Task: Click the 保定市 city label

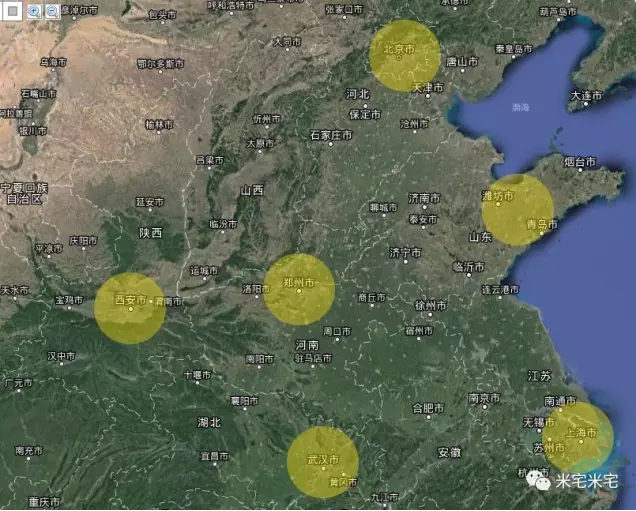Action: click(x=365, y=114)
